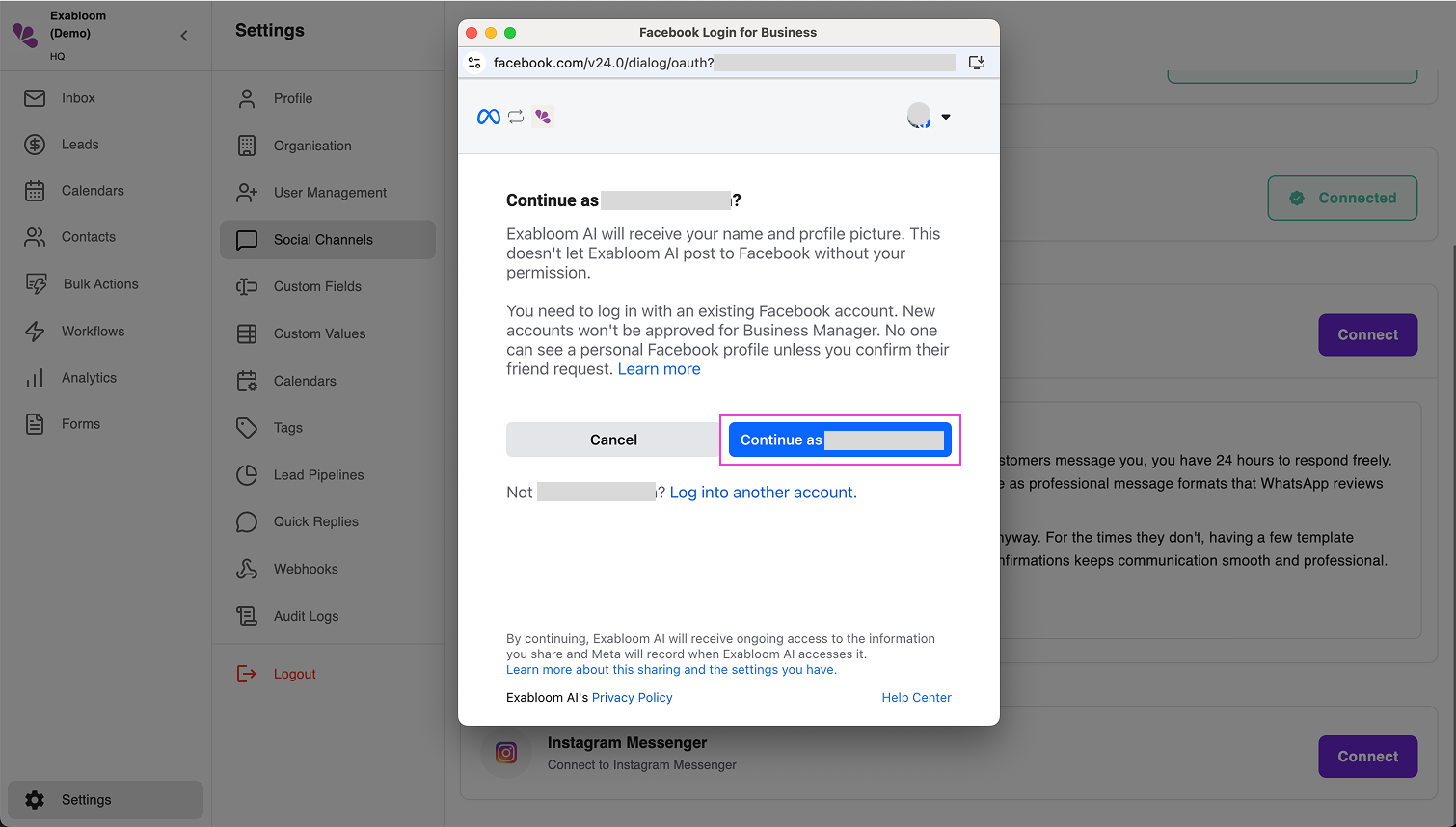This screenshot has height=827, width=1456.
Task: Click Log into another account
Action: pyautogui.click(x=762, y=492)
